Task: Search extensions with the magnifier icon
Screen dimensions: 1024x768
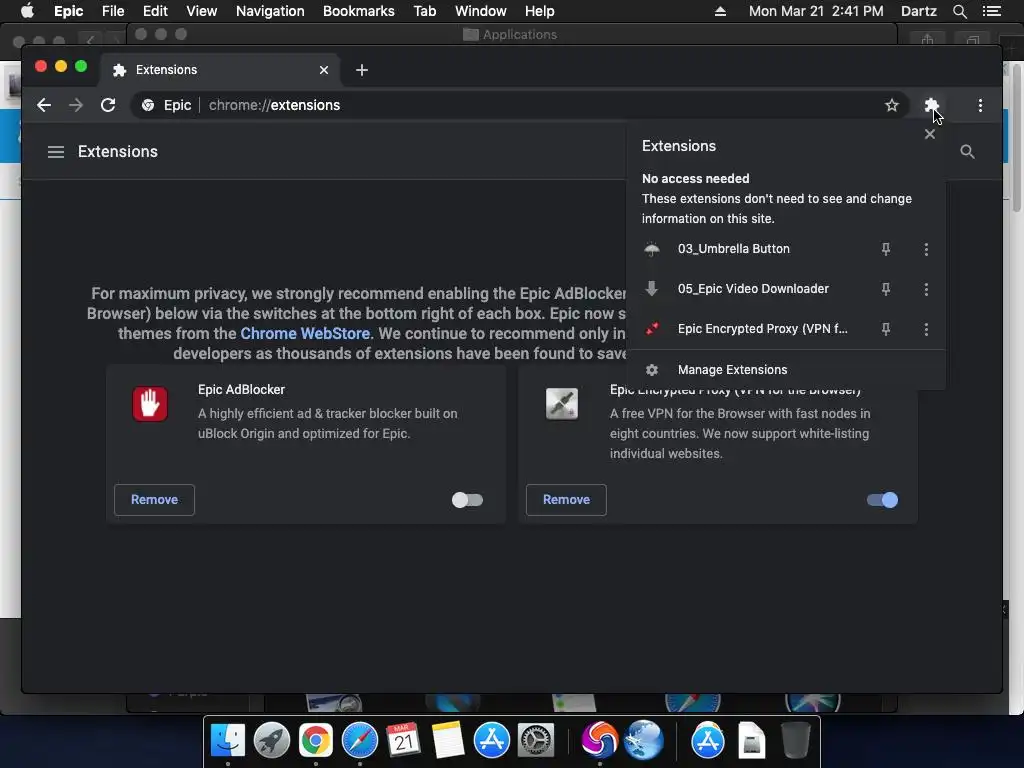Action: click(967, 152)
